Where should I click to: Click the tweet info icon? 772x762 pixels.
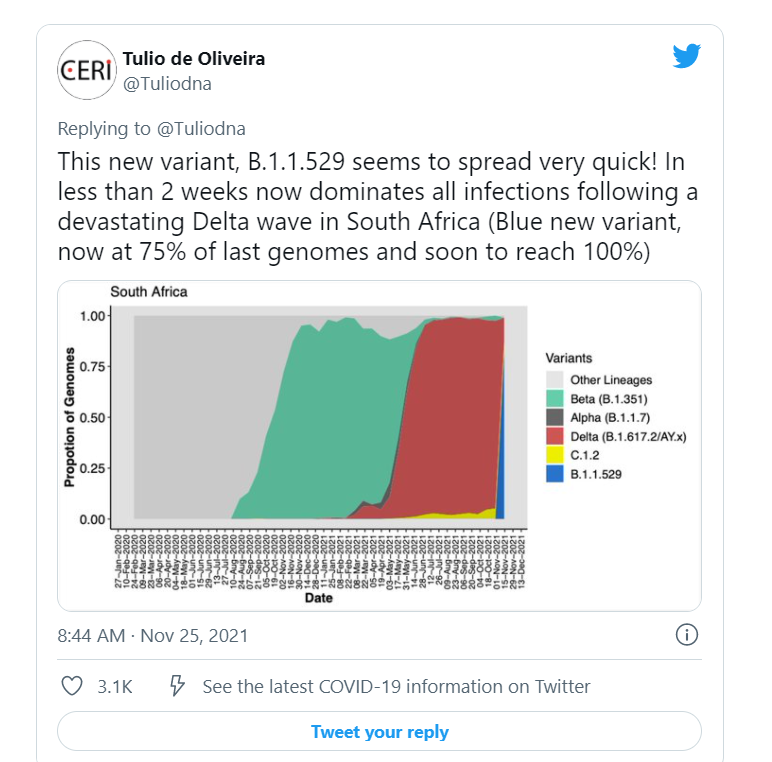[687, 635]
